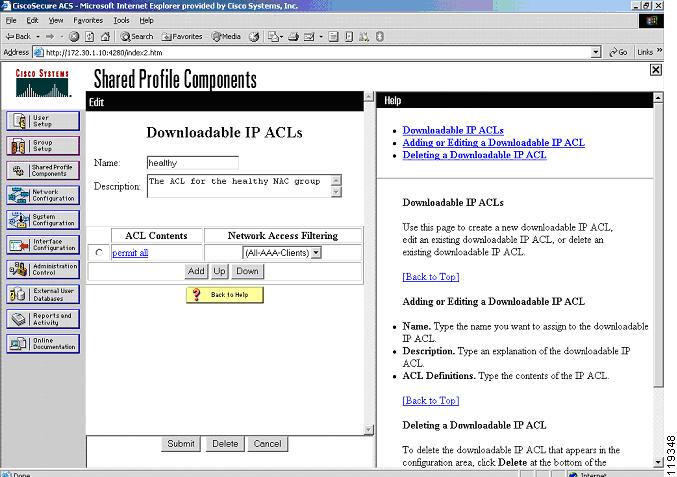Click the Add ACL content button

(196, 271)
